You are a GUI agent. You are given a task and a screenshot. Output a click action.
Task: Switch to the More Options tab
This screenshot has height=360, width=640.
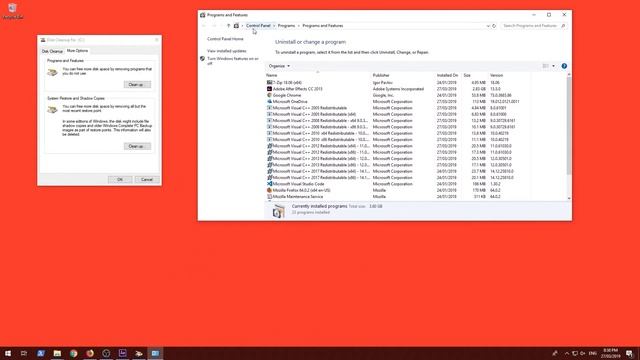tap(77, 51)
